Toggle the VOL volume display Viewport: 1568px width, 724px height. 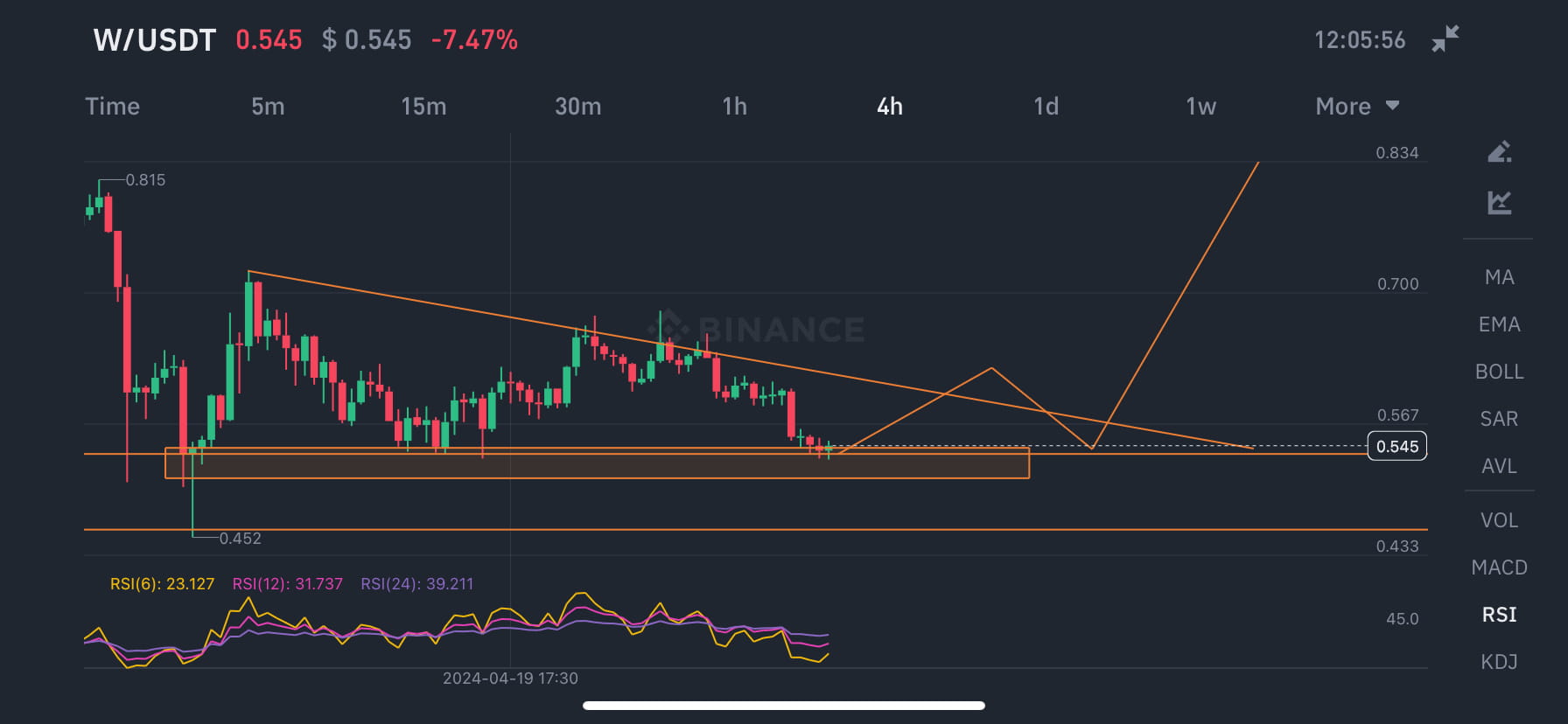coord(1500,519)
